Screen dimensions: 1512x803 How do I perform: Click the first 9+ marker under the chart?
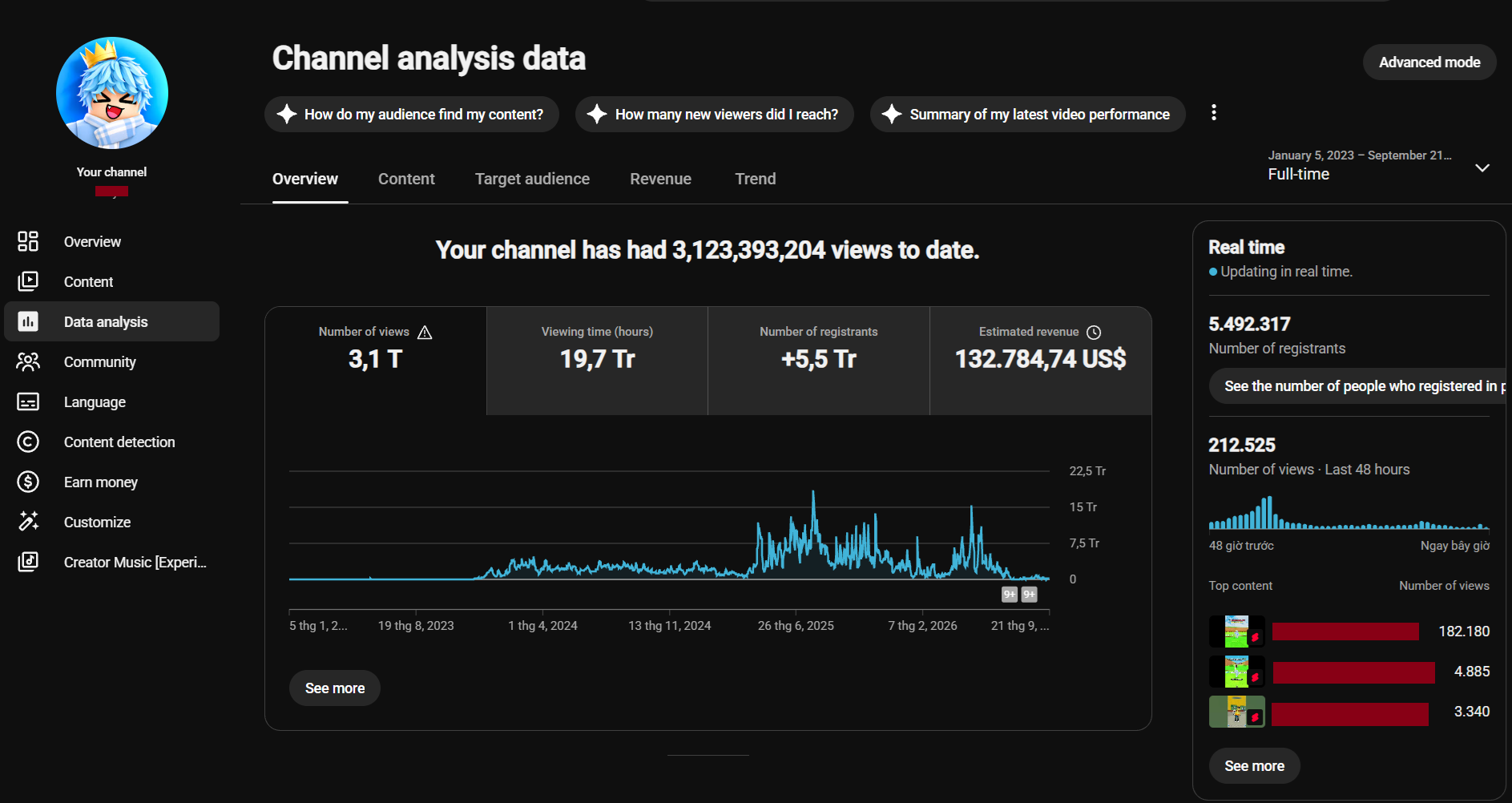(1010, 595)
